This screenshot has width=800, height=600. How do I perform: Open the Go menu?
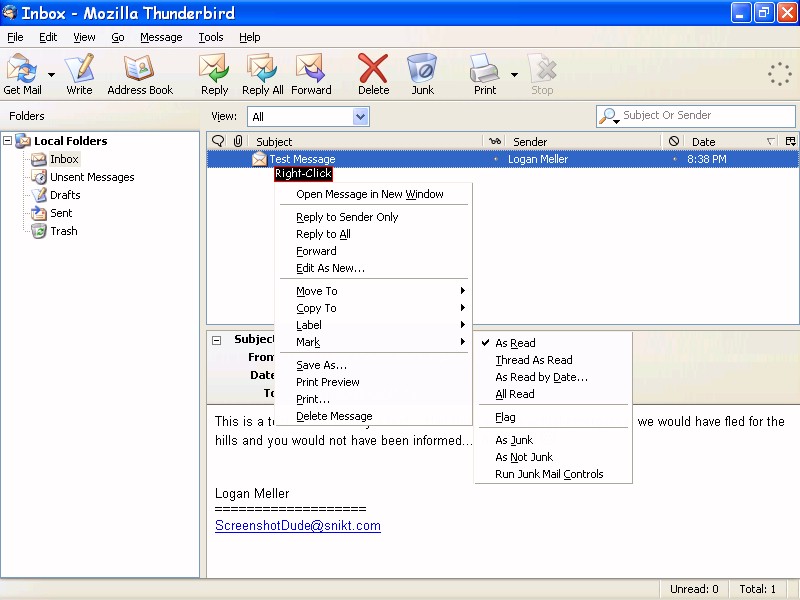coord(118,37)
